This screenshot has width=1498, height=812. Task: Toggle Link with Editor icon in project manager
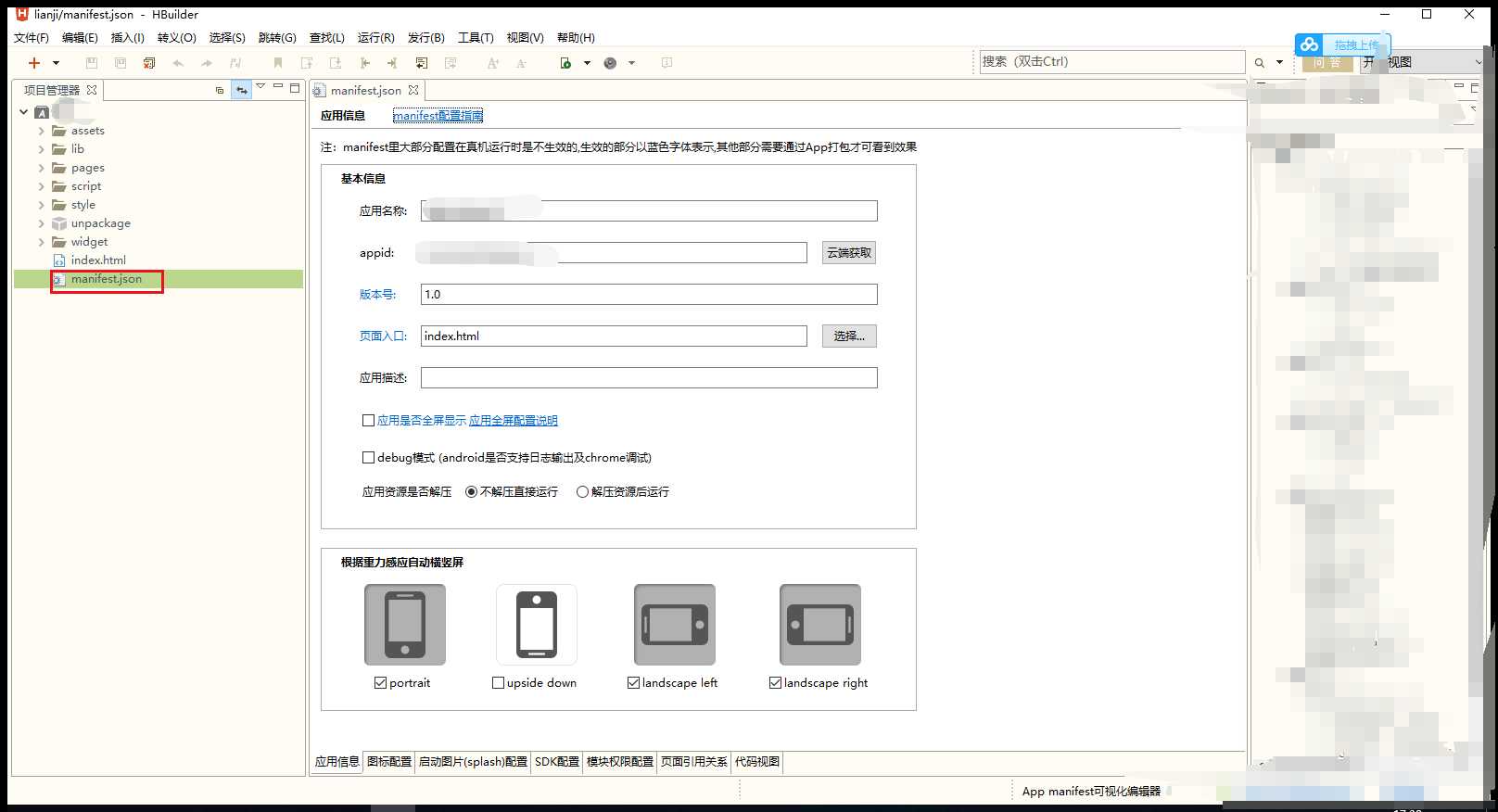(x=242, y=90)
